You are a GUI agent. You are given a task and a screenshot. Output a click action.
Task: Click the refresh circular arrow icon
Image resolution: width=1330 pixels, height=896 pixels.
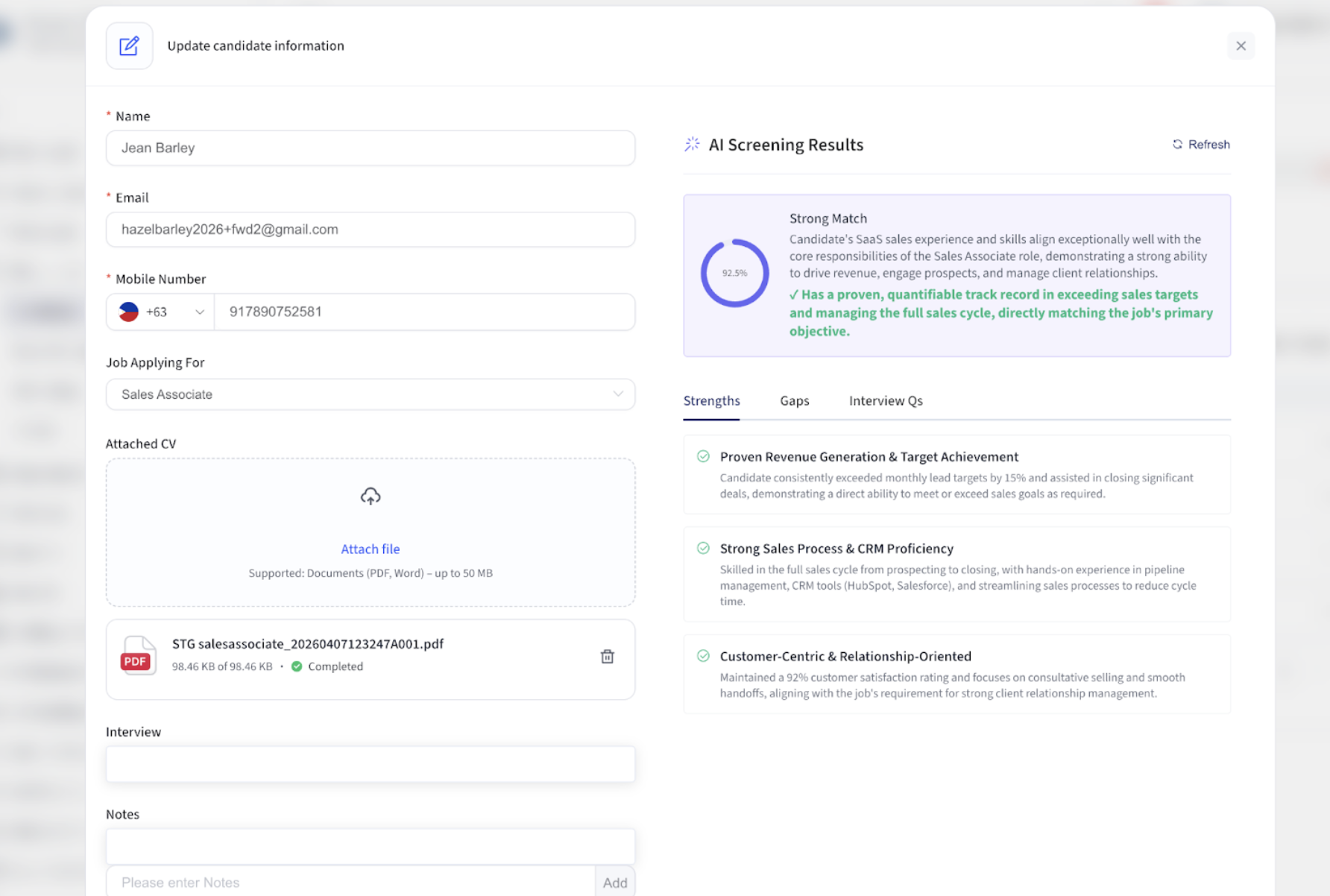(x=1178, y=144)
